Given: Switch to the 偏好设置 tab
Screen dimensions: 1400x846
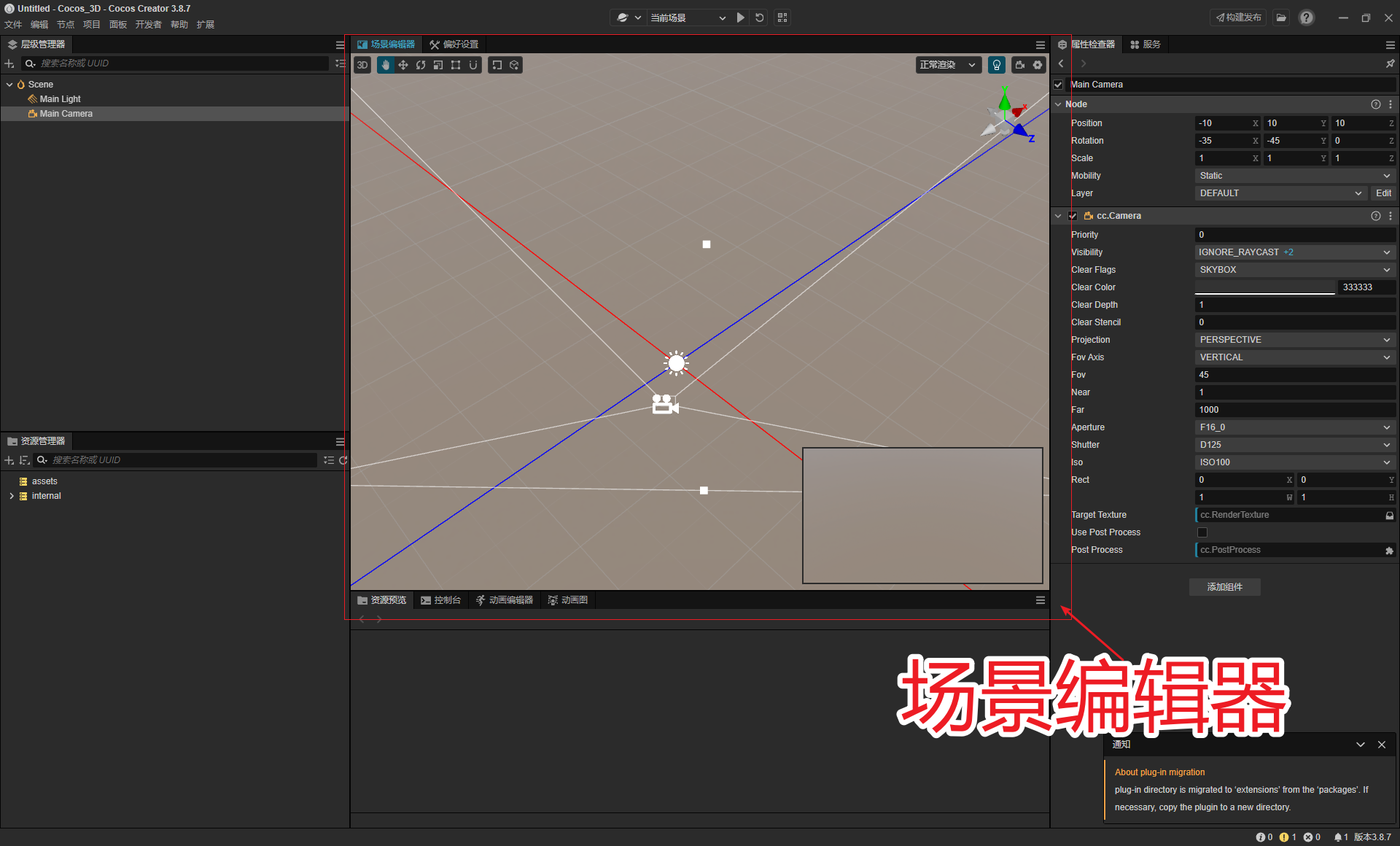Looking at the screenshot, I should tap(454, 44).
